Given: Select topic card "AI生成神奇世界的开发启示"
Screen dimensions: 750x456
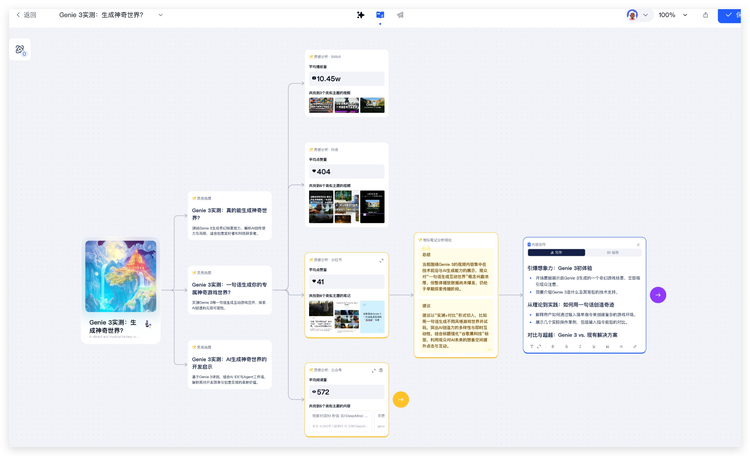Looking at the screenshot, I should click(x=230, y=365).
